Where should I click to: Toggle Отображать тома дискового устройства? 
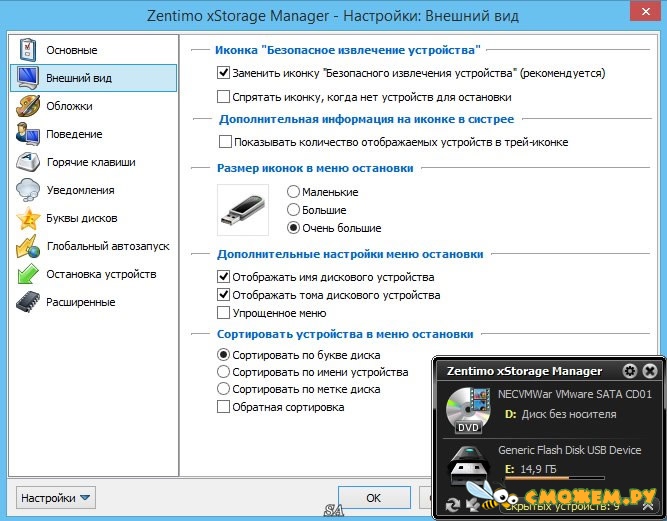point(223,295)
